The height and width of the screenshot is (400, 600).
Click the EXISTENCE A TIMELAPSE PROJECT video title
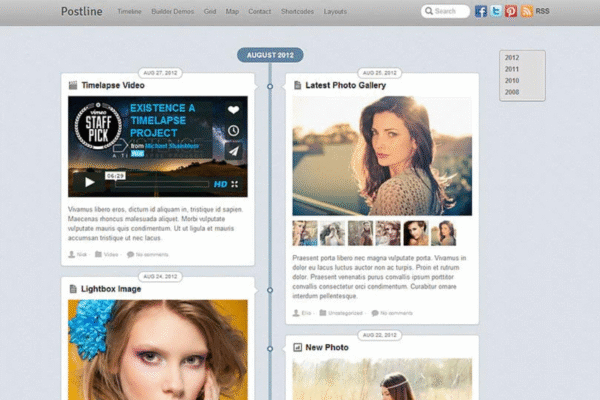click(163, 120)
